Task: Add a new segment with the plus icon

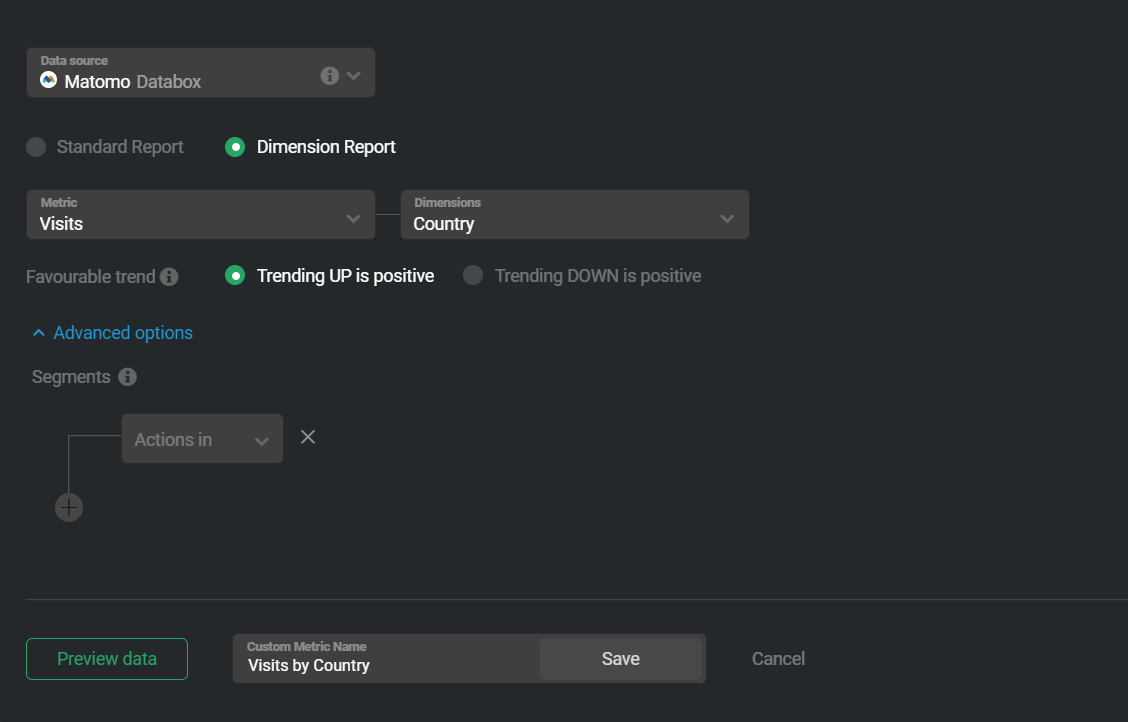Action: click(x=68, y=507)
